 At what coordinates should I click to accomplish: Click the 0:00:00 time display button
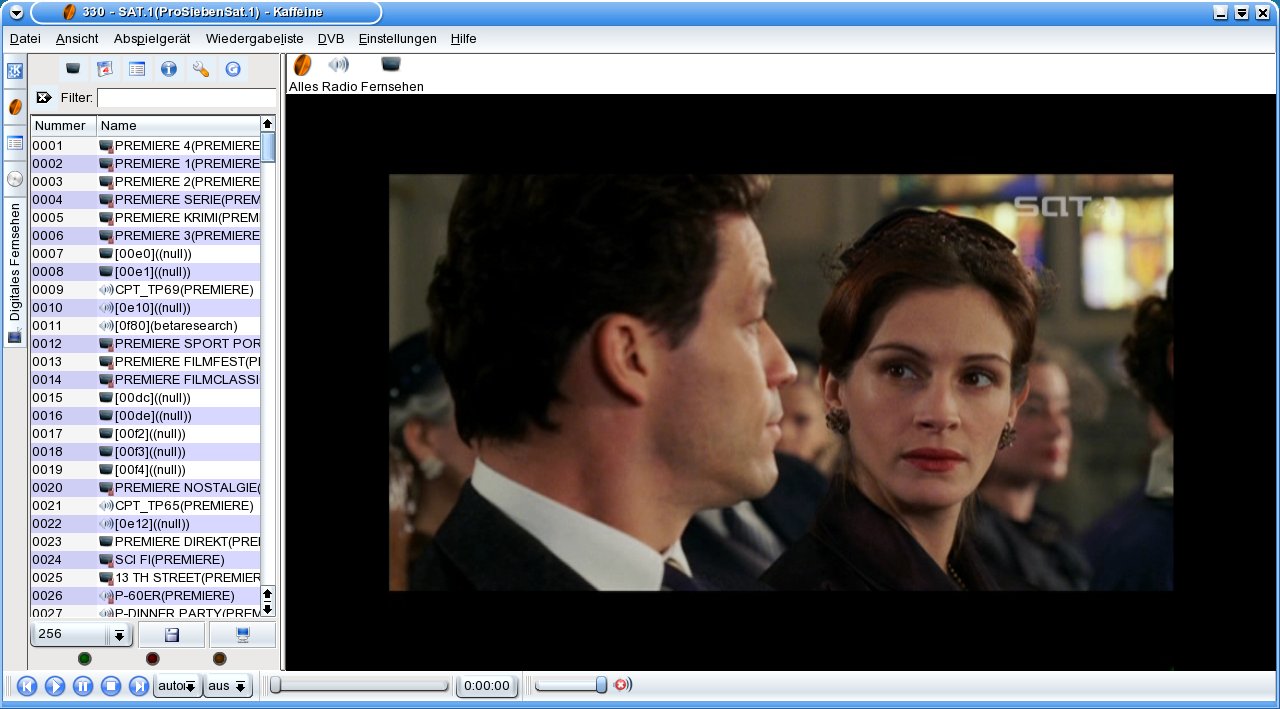pos(487,686)
